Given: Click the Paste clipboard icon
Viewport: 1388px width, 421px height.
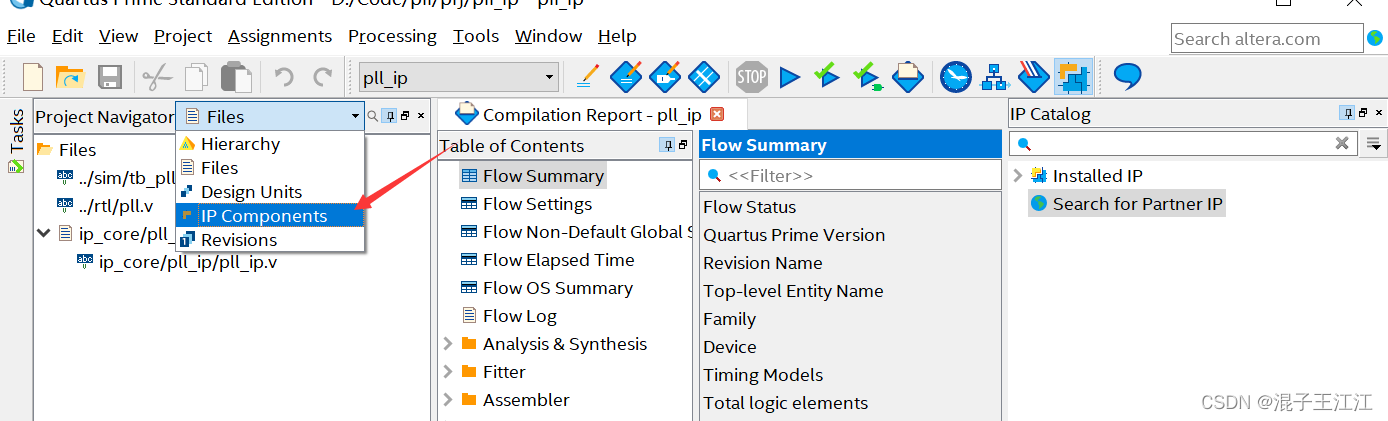Looking at the screenshot, I should click(237, 76).
